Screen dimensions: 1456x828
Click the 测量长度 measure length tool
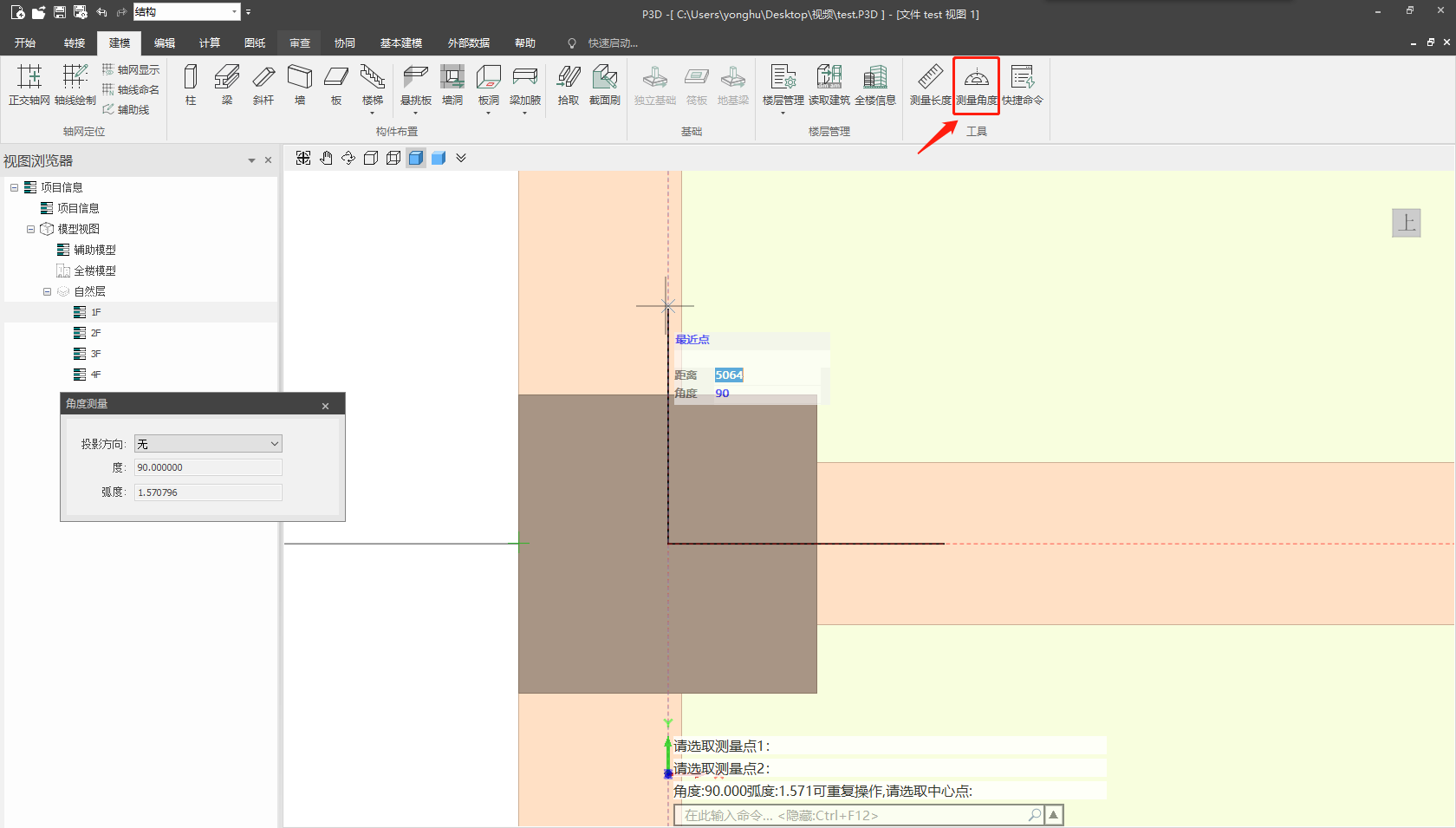[x=930, y=84]
